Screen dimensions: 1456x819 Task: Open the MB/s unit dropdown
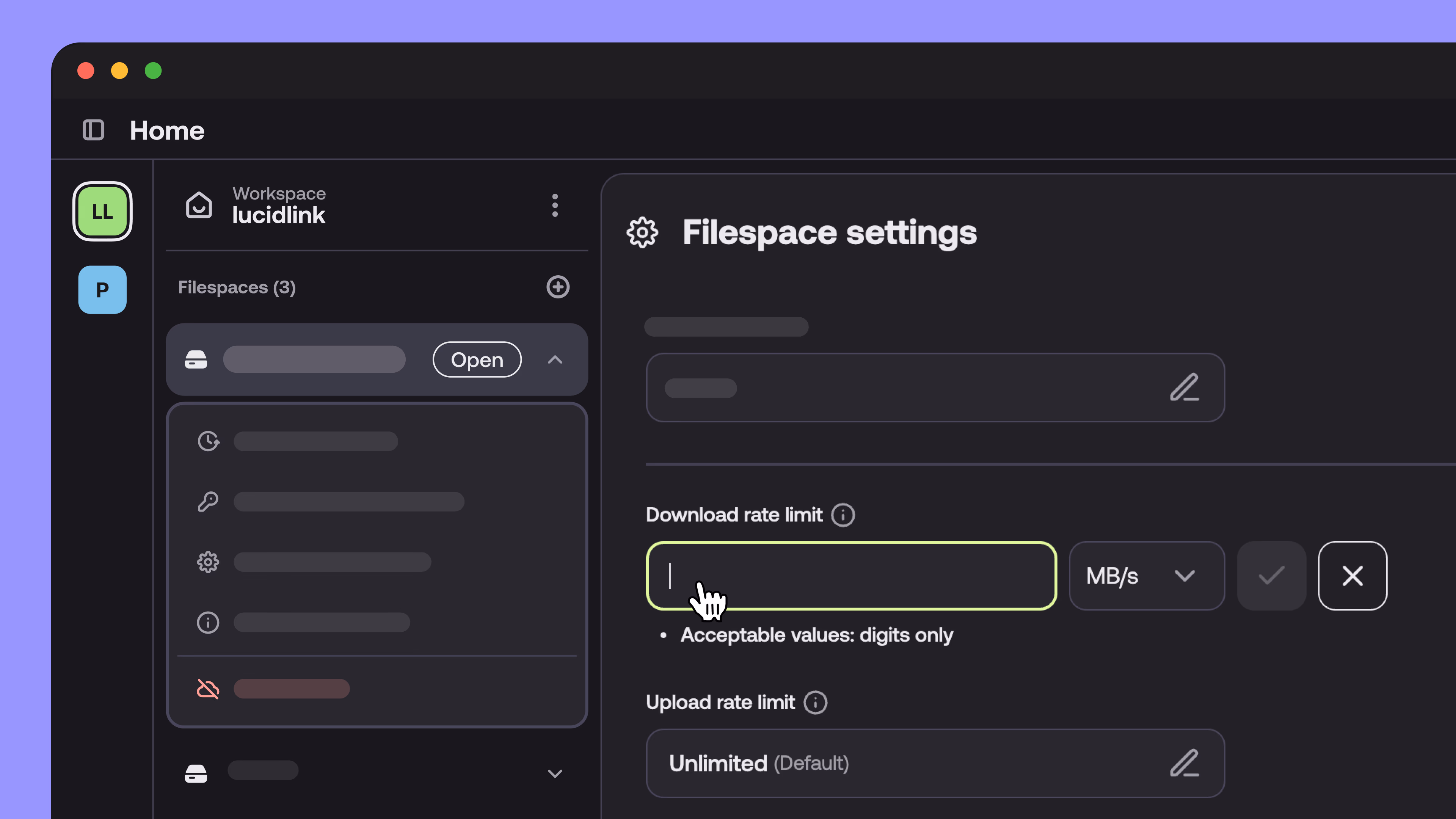click(x=1147, y=576)
